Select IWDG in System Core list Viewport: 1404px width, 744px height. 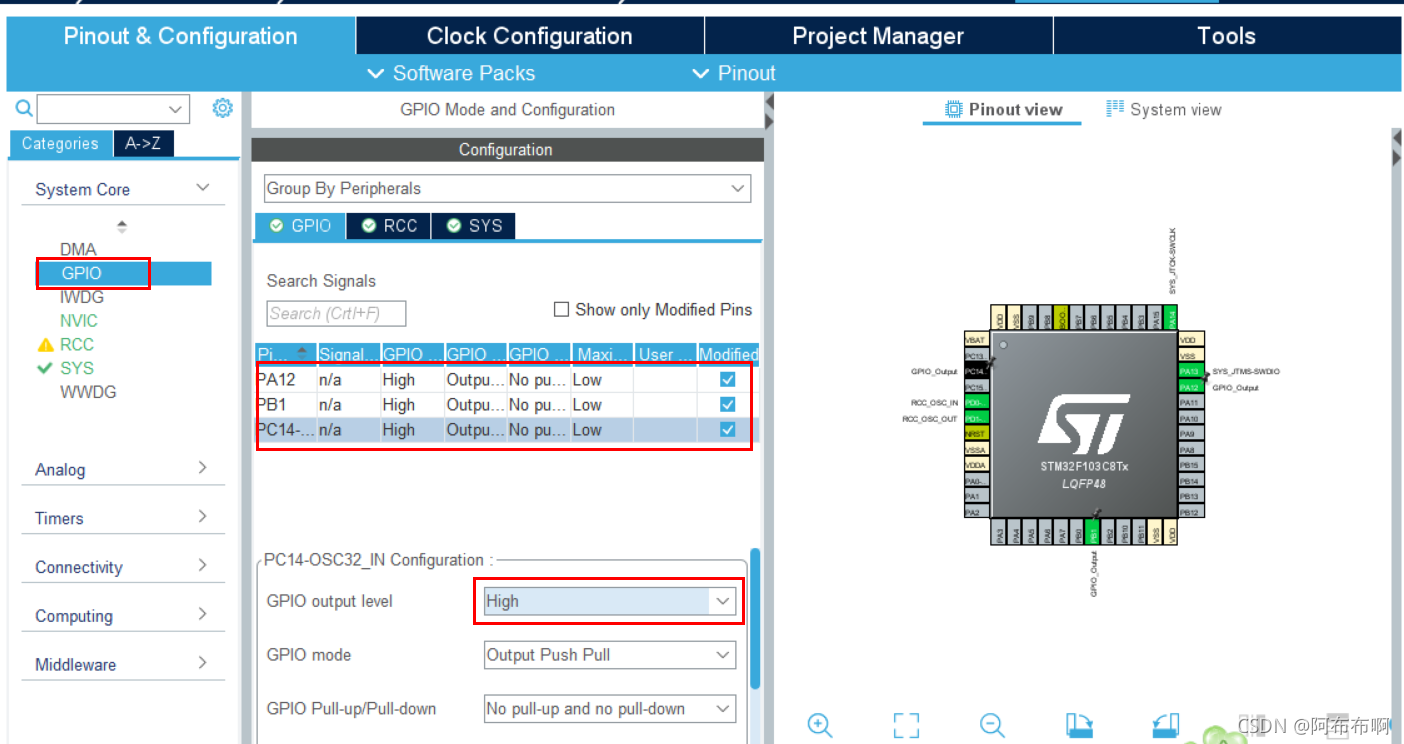click(x=81, y=297)
